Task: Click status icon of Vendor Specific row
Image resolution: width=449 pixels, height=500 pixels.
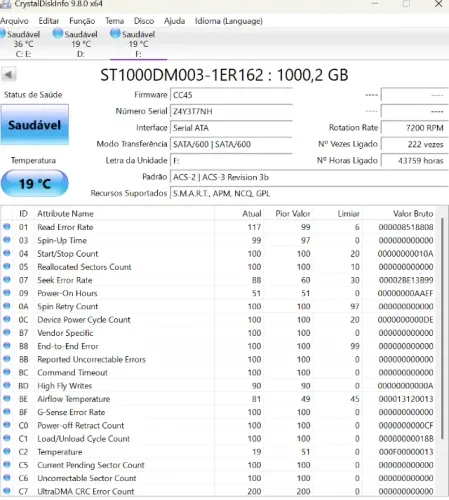Action: coord(7,332)
